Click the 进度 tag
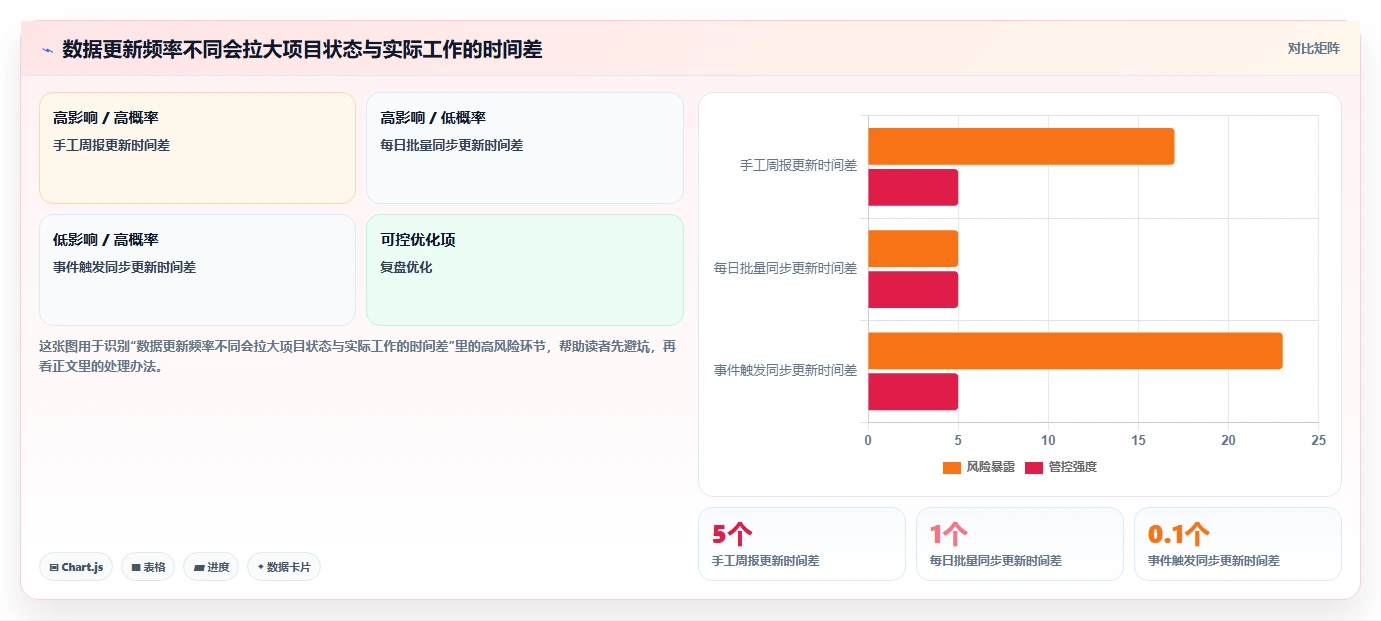Image resolution: width=1381 pixels, height=621 pixels. (x=211, y=567)
